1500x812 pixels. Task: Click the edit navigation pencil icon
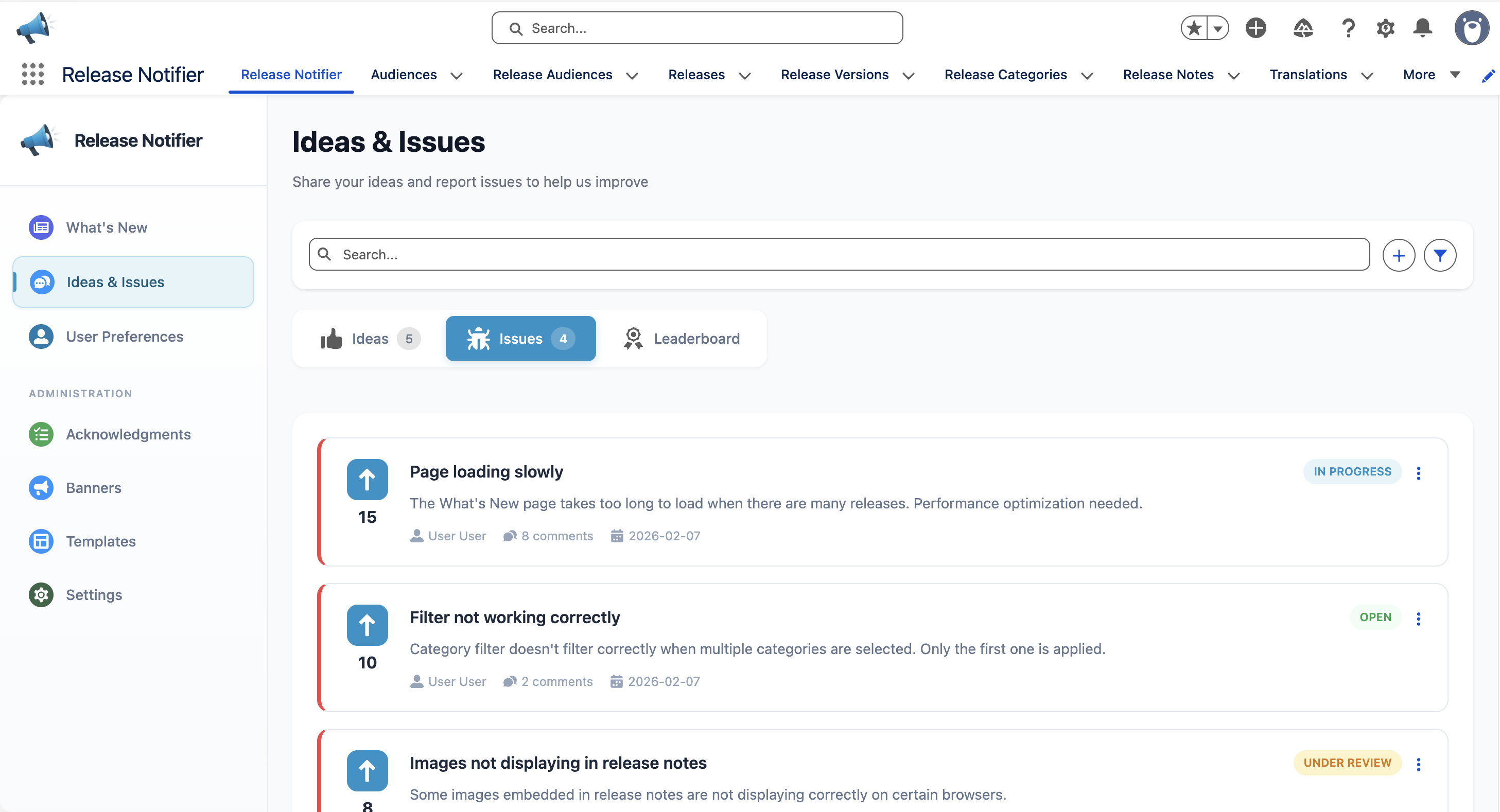[1488, 76]
